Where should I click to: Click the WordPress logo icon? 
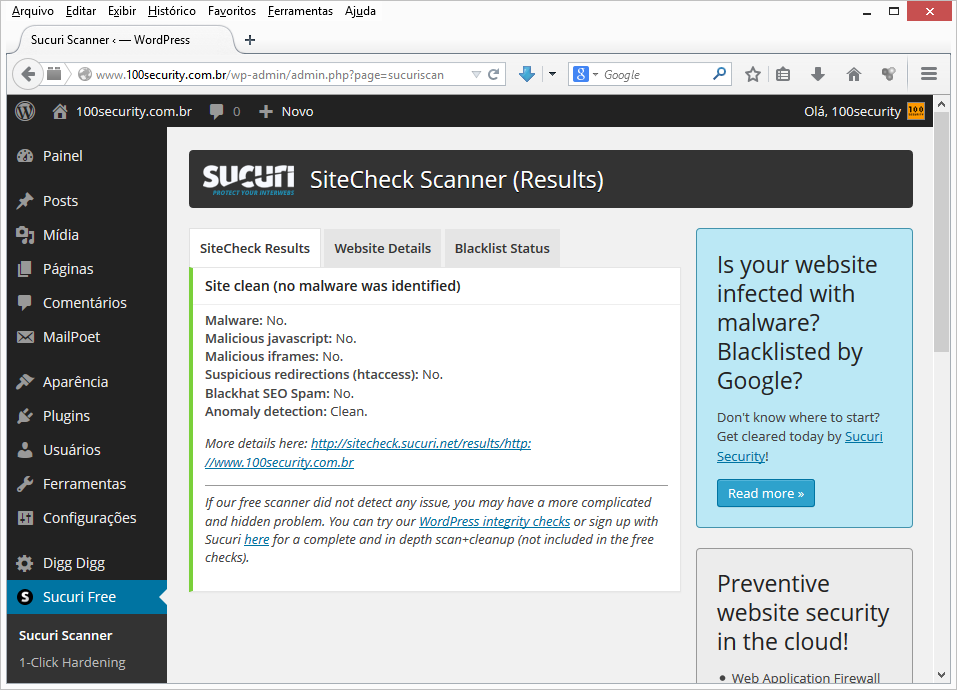pyautogui.click(x=25, y=111)
